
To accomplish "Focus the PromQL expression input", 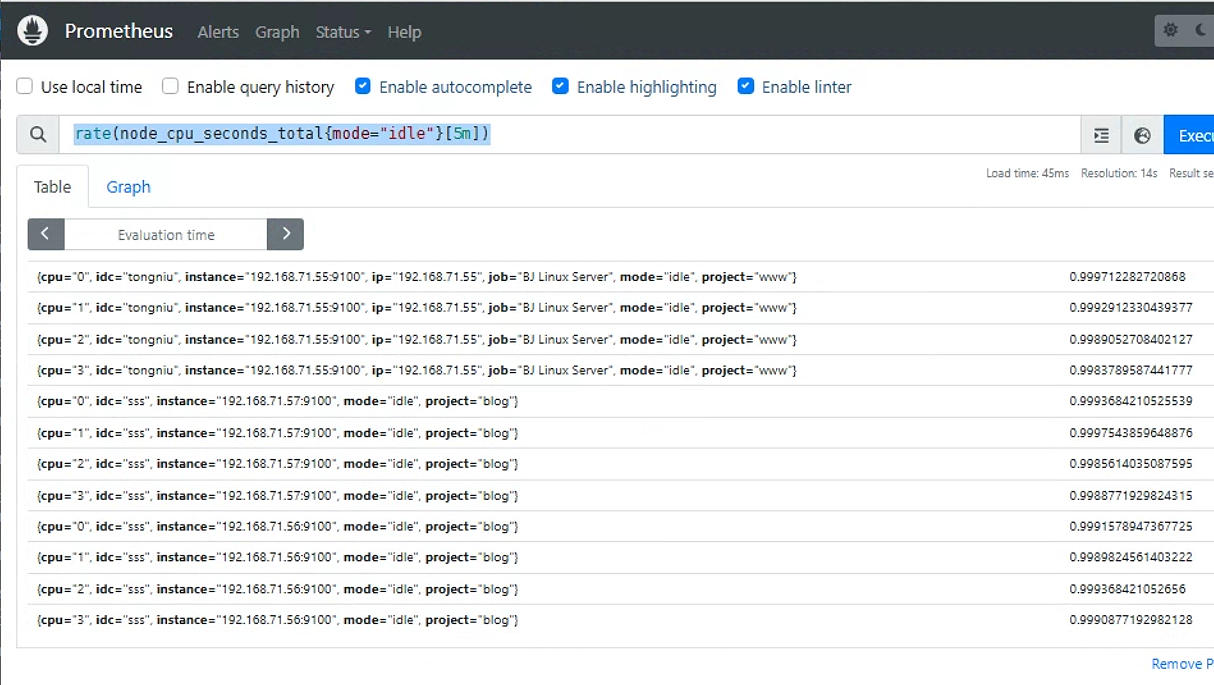I will [569, 135].
